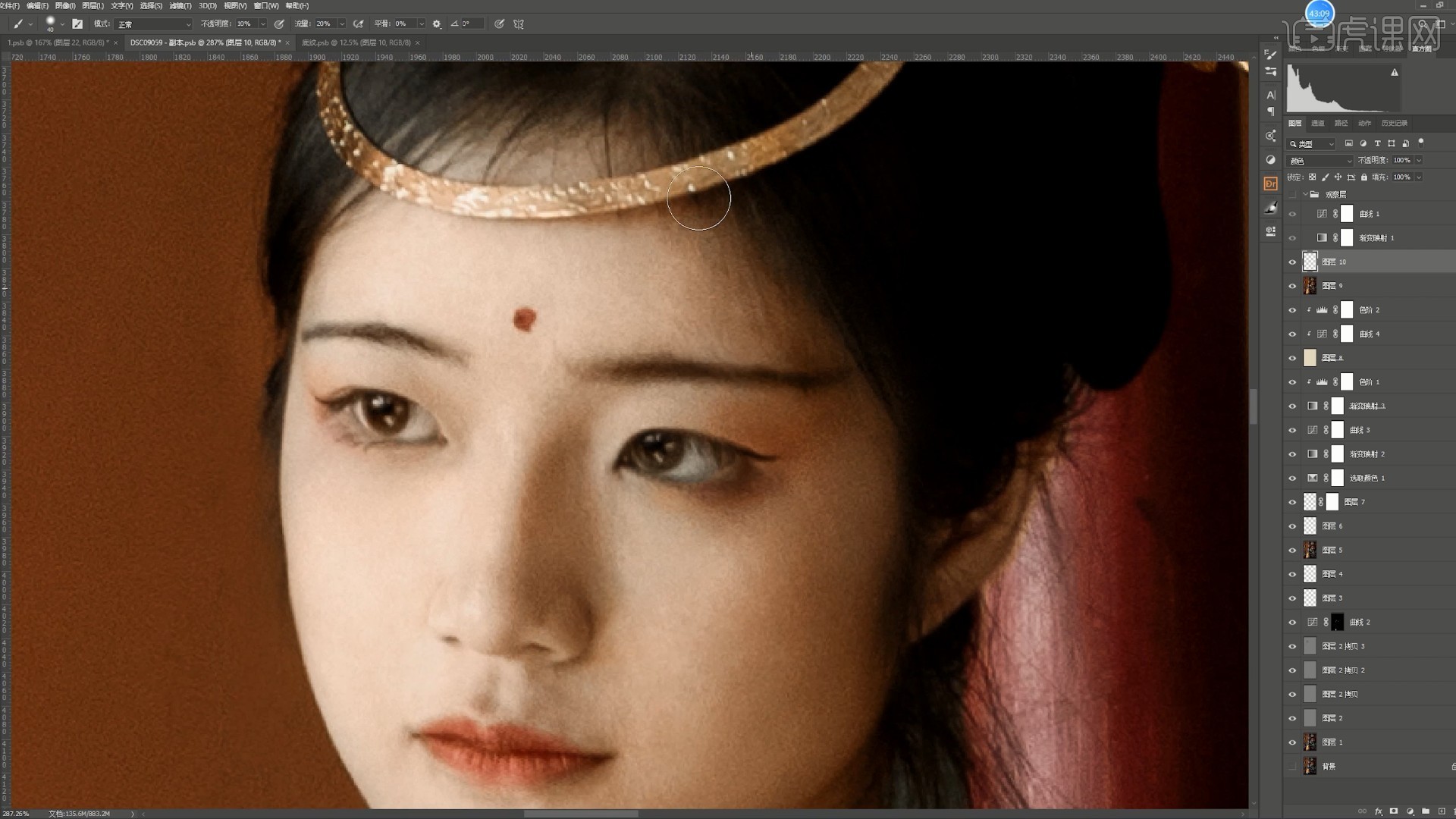Filter layers by text type icon
Screen dimensions: 1456x819
point(1377,143)
